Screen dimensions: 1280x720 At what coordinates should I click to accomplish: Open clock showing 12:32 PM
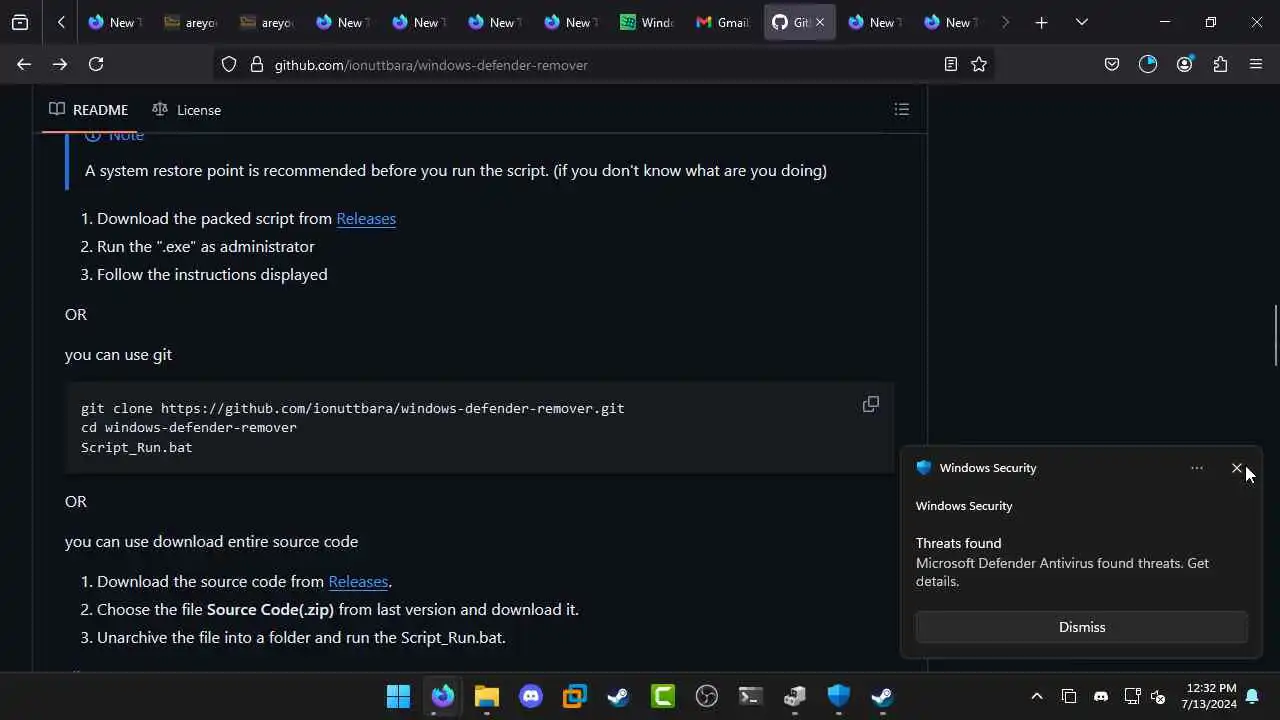(x=1211, y=696)
